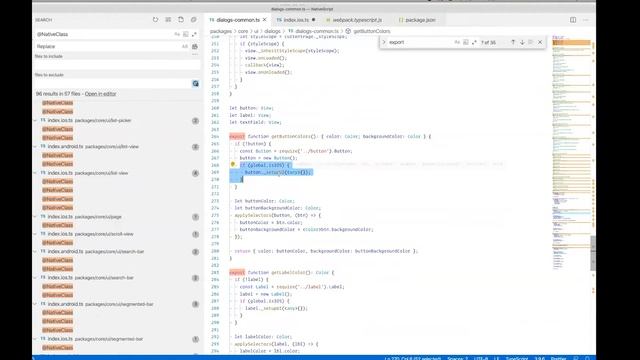This screenshot has width=640, height=360.
Task: Click export keyword on line 264
Action: click(237, 136)
